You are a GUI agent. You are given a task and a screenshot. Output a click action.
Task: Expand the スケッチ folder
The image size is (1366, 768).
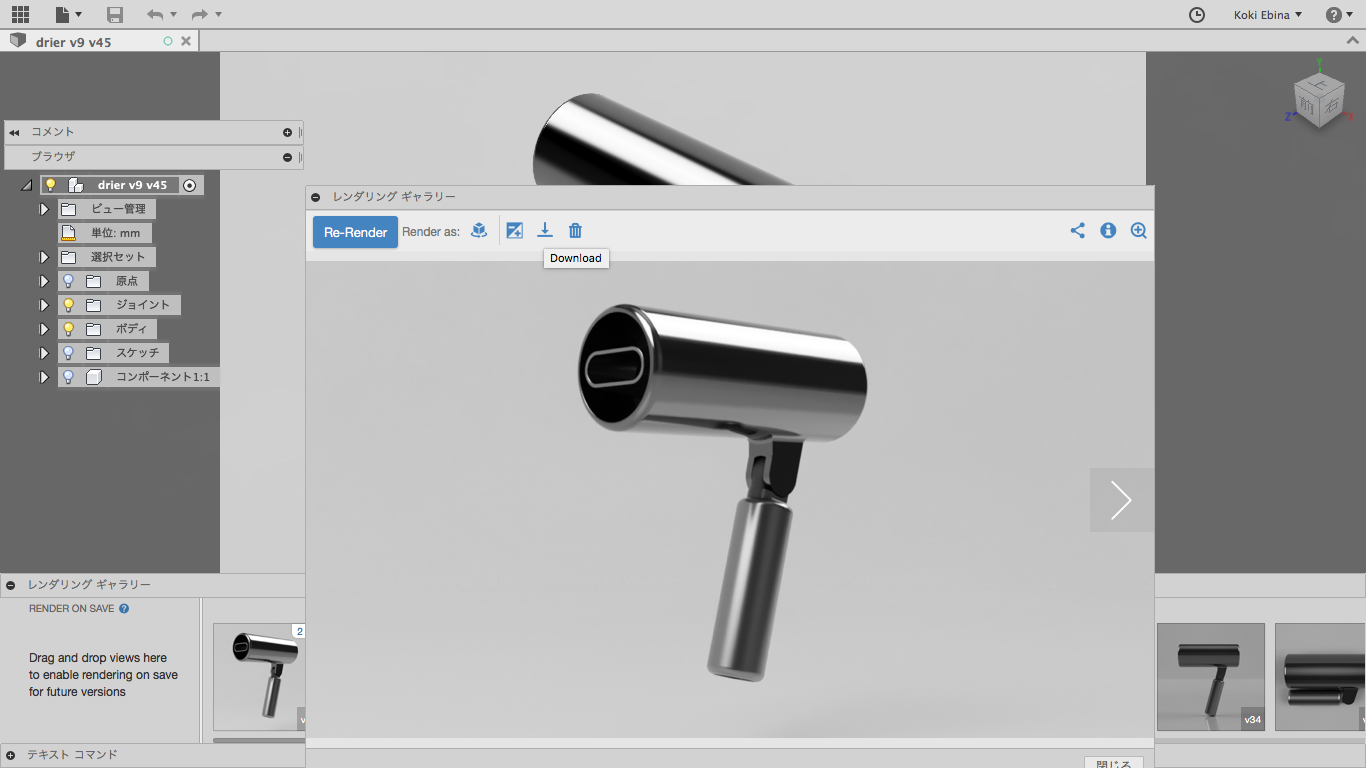[44, 353]
